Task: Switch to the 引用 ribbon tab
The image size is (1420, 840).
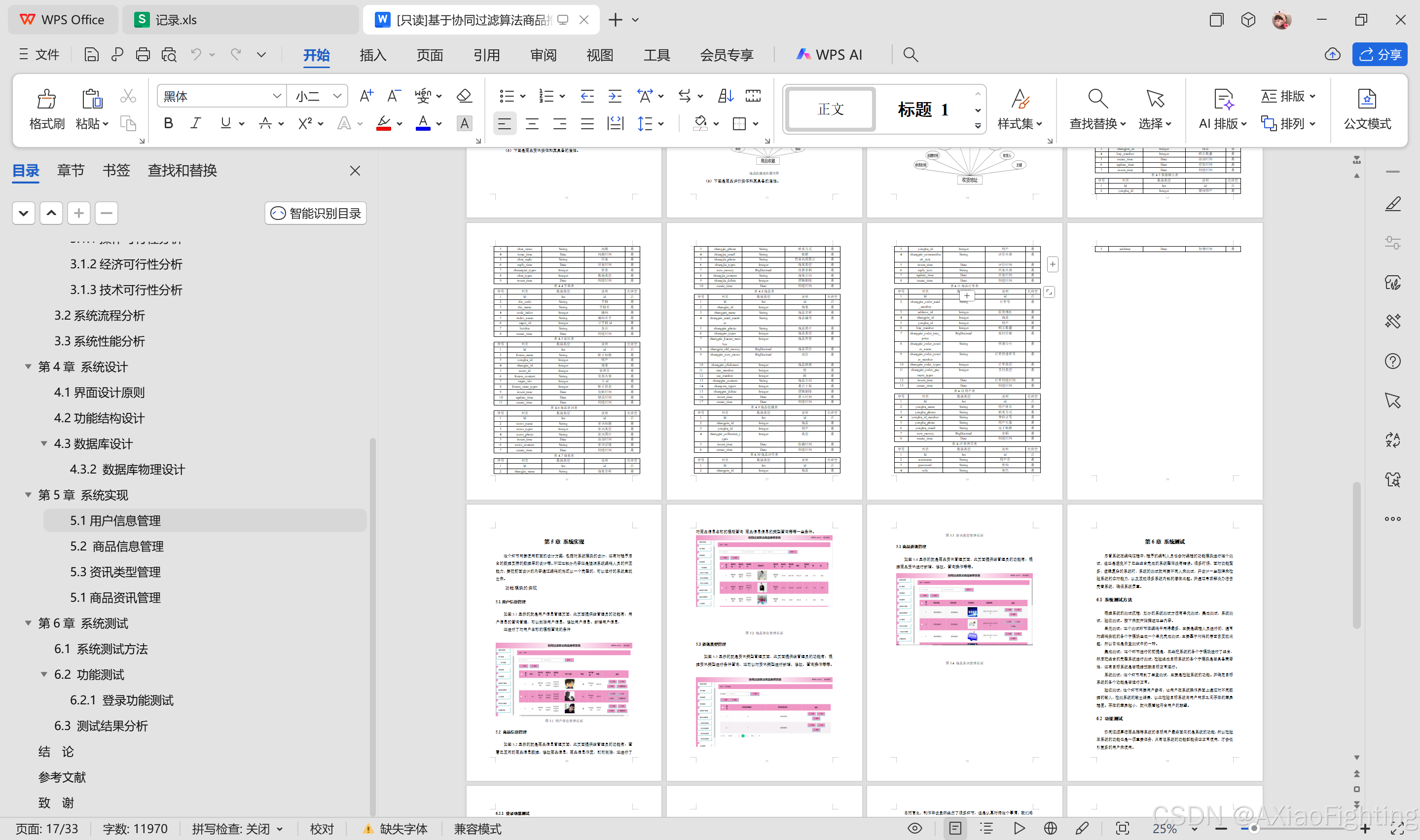Action: pos(487,55)
